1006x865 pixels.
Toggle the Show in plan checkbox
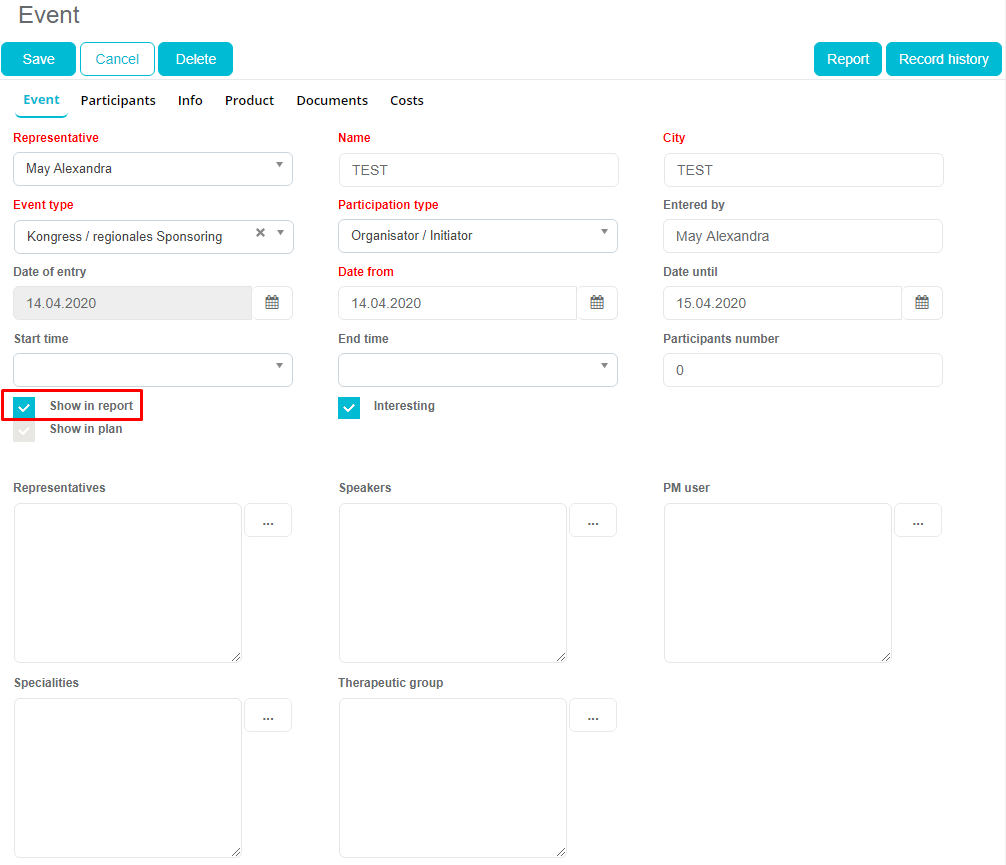click(x=25, y=430)
